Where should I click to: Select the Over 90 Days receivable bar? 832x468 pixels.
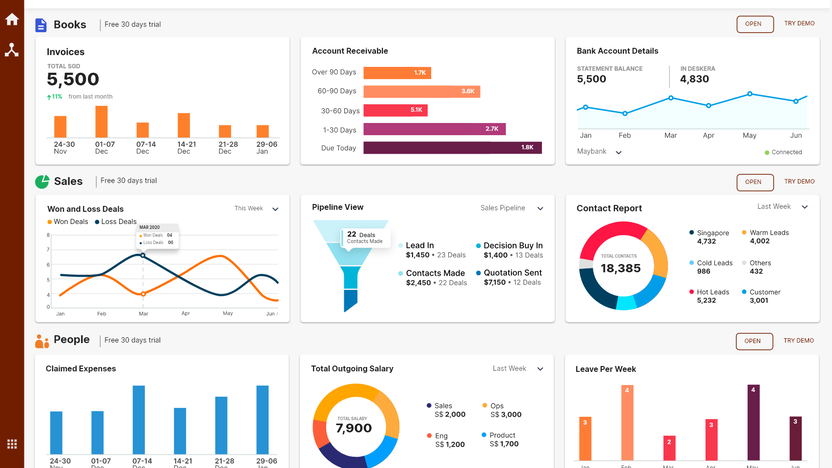[397, 73]
